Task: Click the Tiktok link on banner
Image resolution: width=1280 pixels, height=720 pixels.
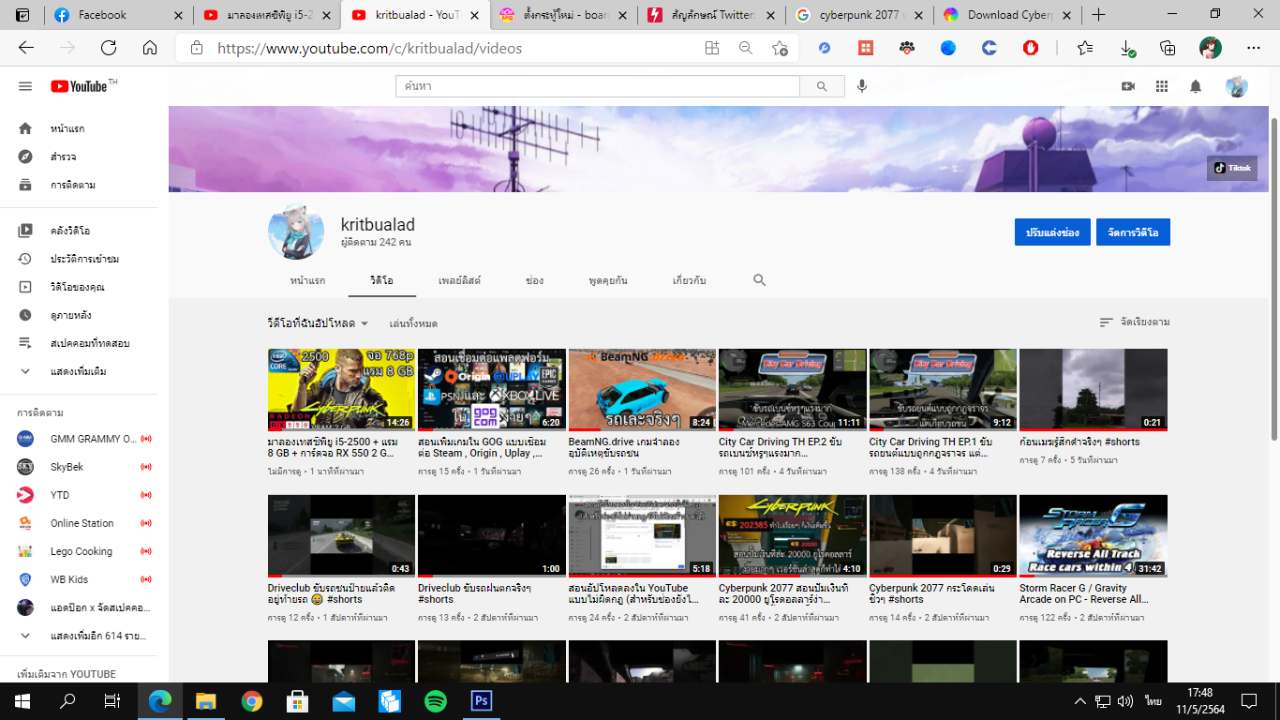Action: click(x=1232, y=168)
